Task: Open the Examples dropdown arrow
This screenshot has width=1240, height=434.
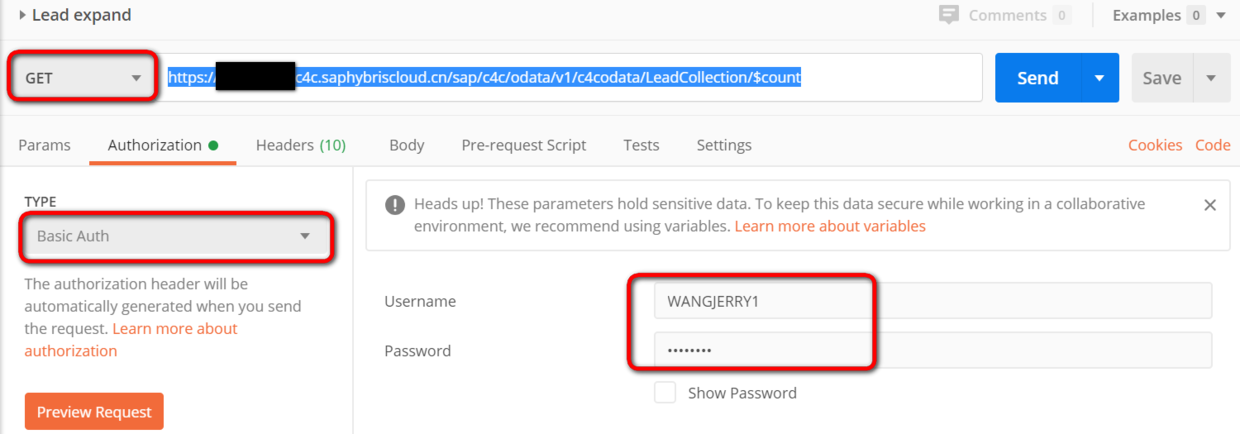Action: [x=1221, y=15]
